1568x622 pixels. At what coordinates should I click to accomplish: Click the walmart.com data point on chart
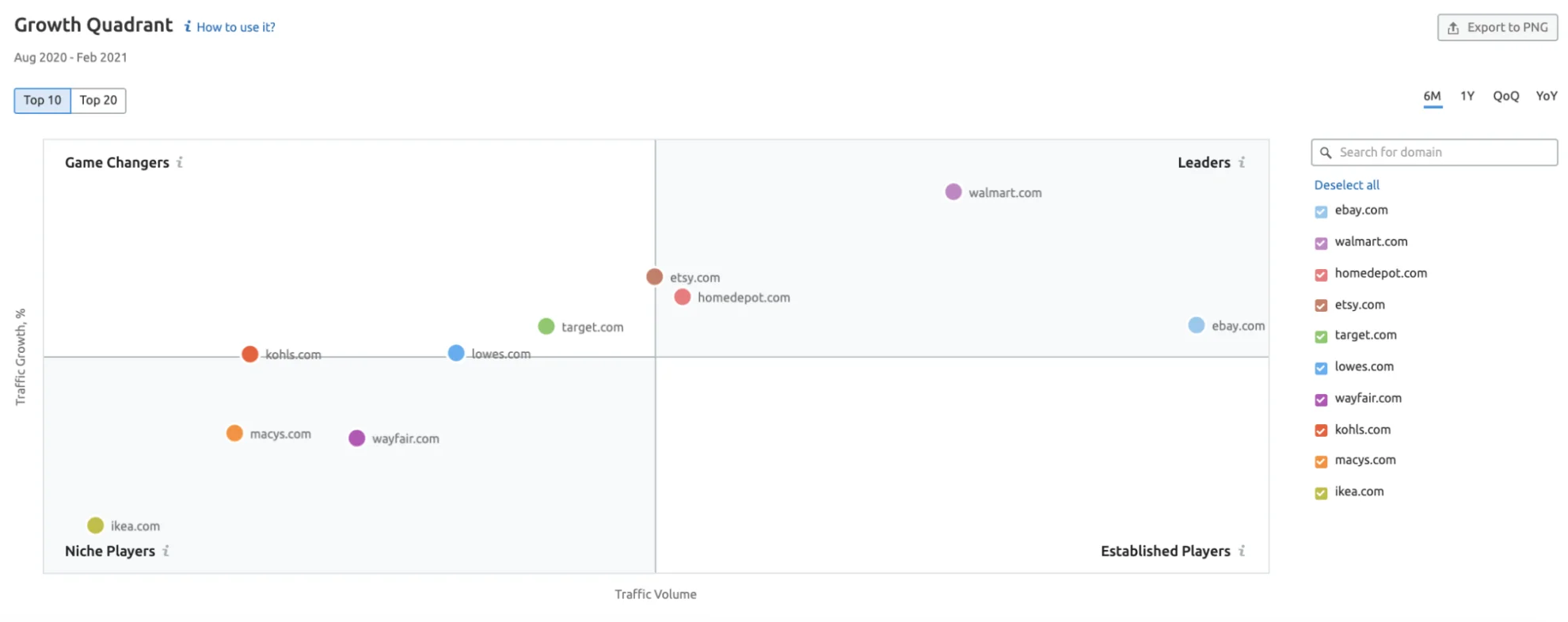(953, 192)
